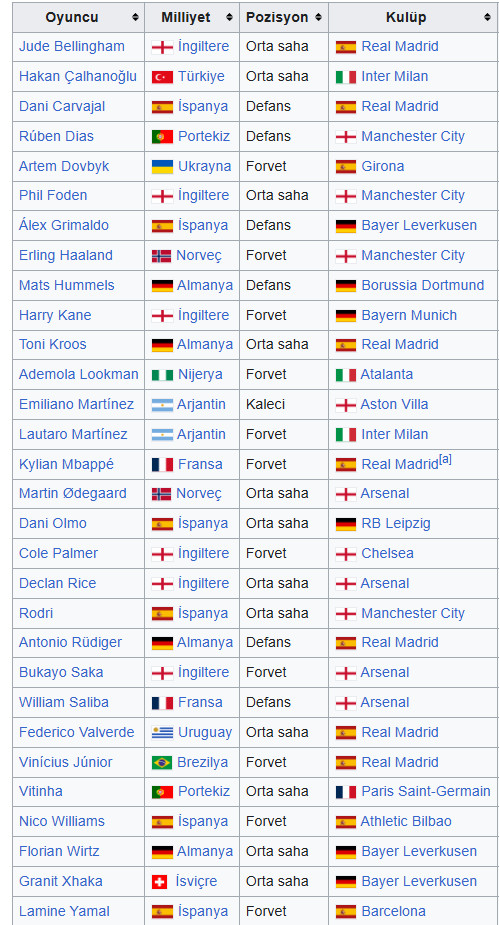Open Hakan Çalhanoğlu player page
The height and width of the screenshot is (925, 499).
click(x=78, y=77)
